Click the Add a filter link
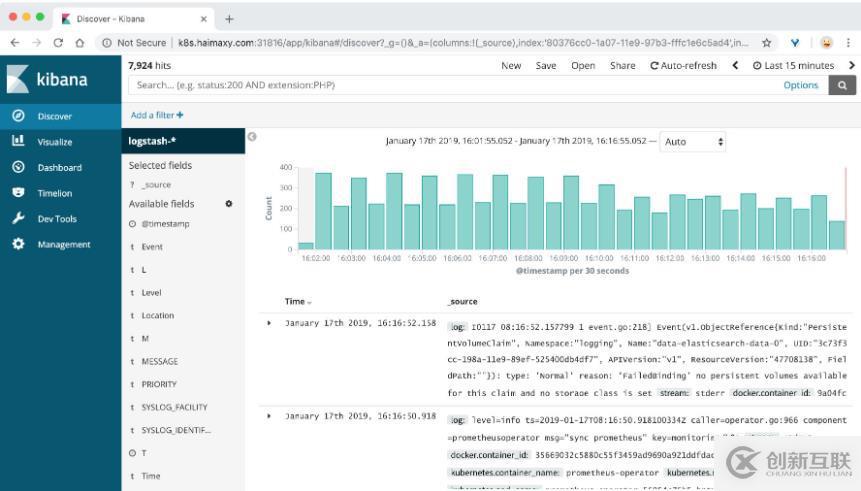 (x=157, y=115)
